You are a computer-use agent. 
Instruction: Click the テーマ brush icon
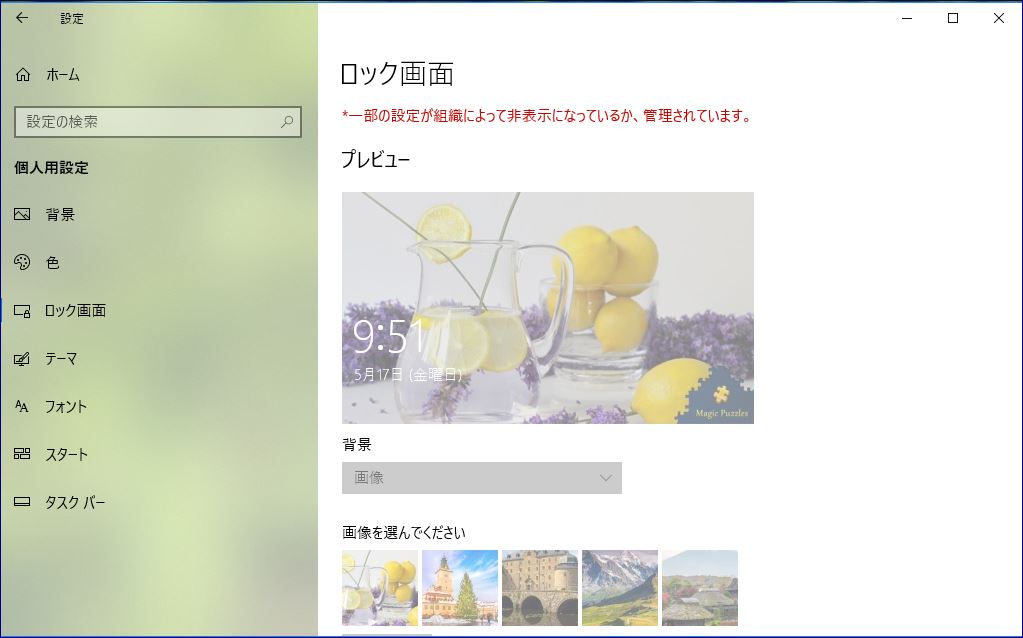point(22,359)
